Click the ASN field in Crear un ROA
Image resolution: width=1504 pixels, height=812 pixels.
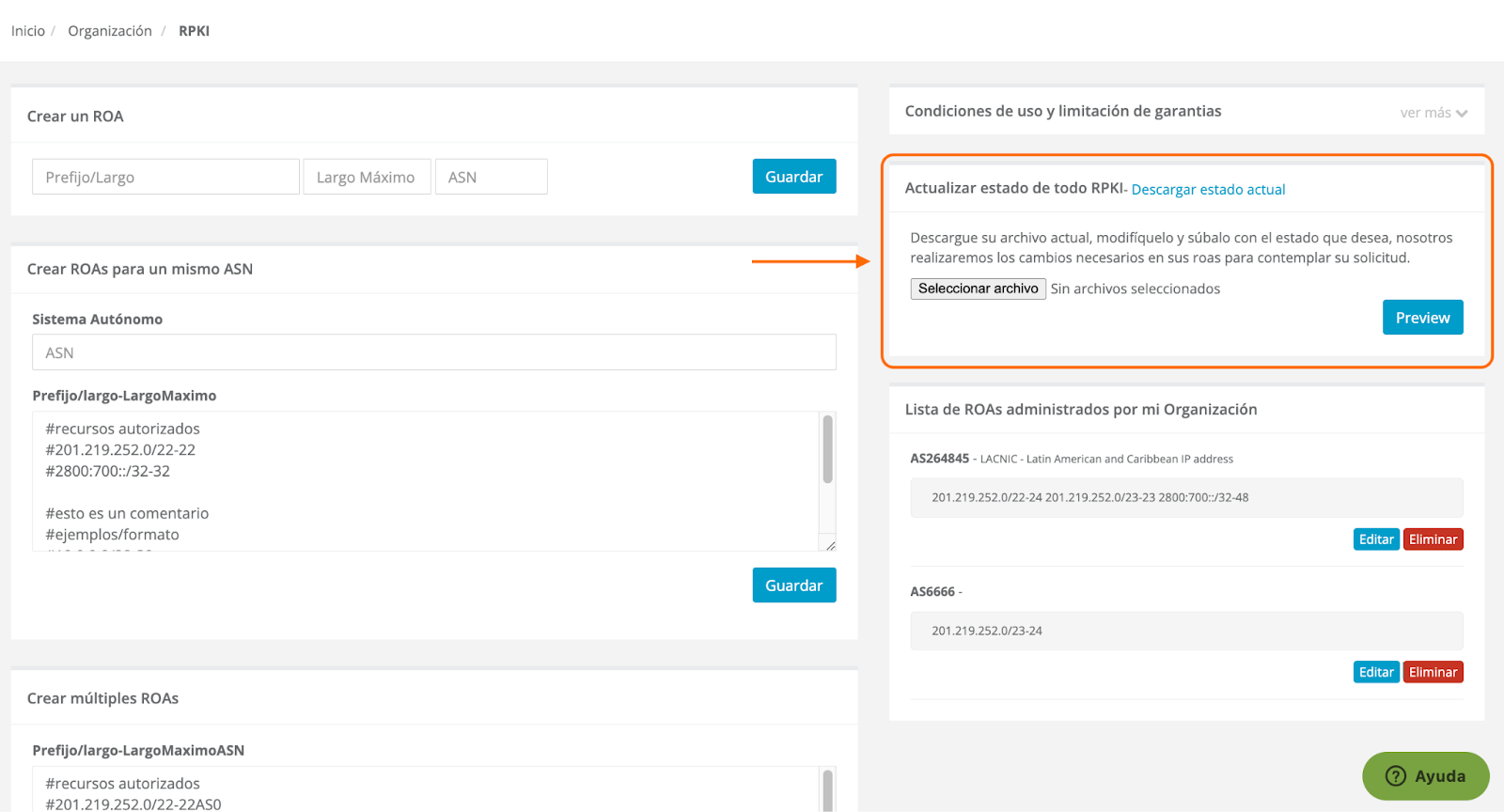pyautogui.click(x=491, y=177)
